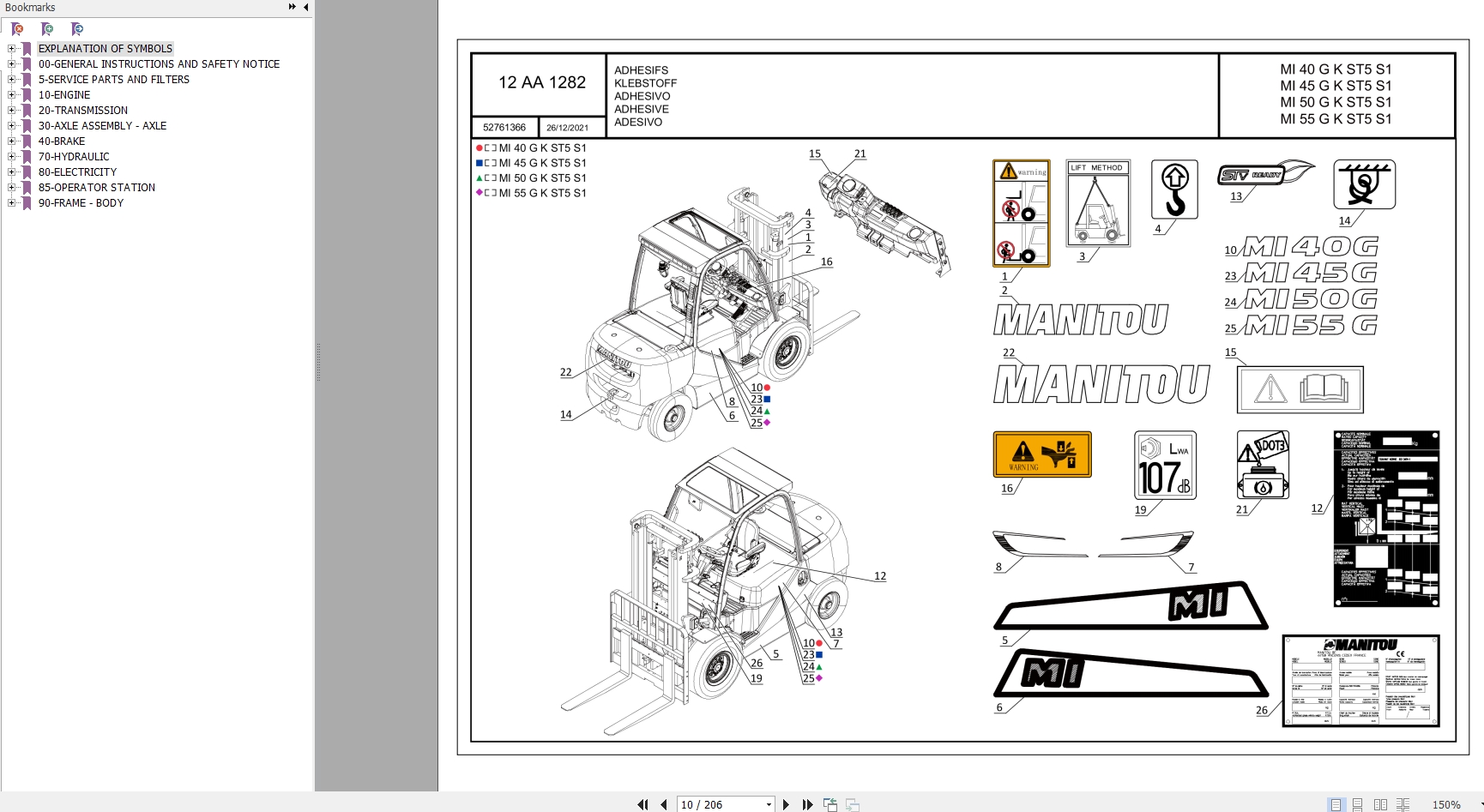
Task: Click the bookmark icon beside 20-TRANSMISSION
Action: pos(27,111)
